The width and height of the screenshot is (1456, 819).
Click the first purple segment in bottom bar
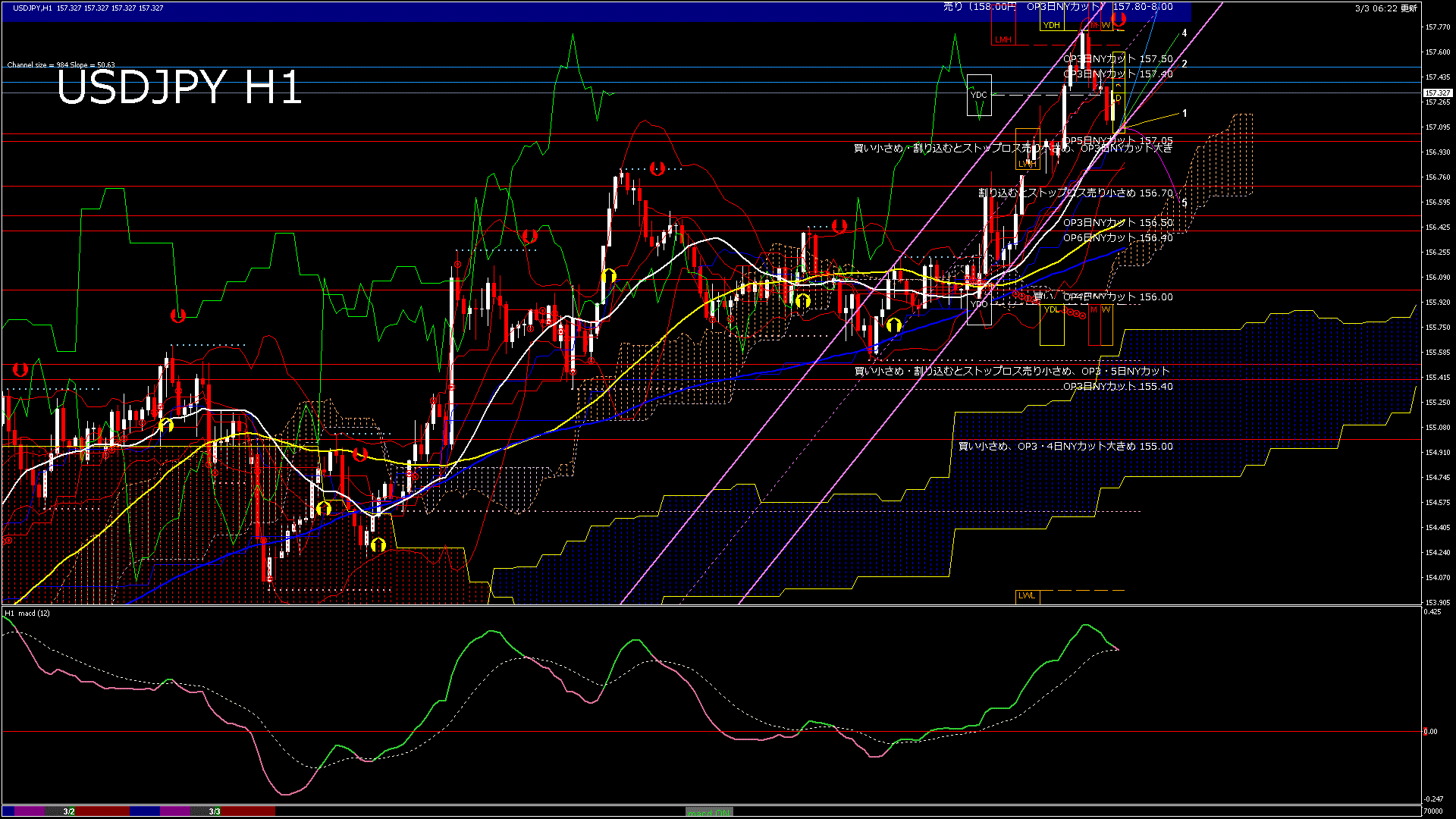click(30, 811)
